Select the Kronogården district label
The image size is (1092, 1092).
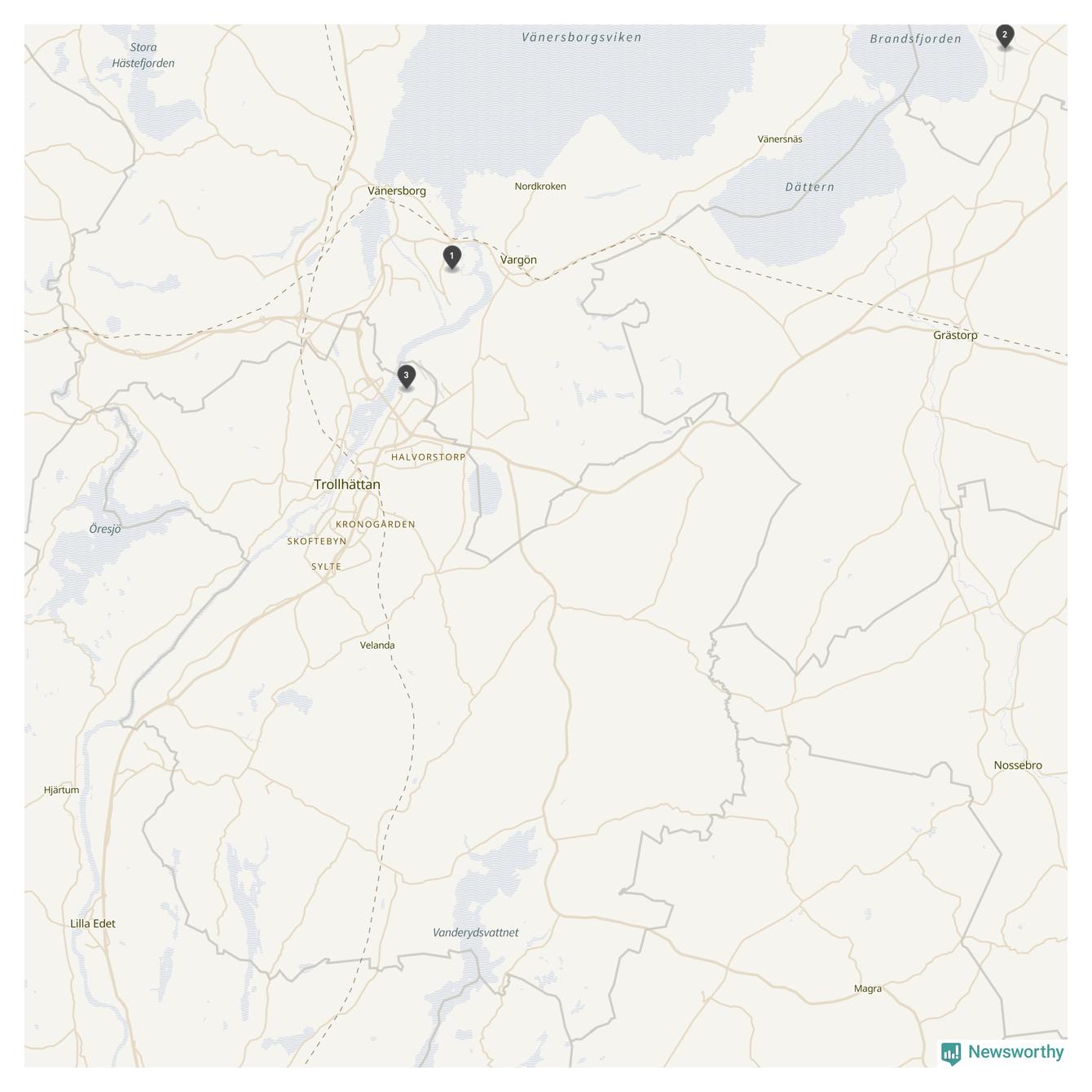[376, 524]
